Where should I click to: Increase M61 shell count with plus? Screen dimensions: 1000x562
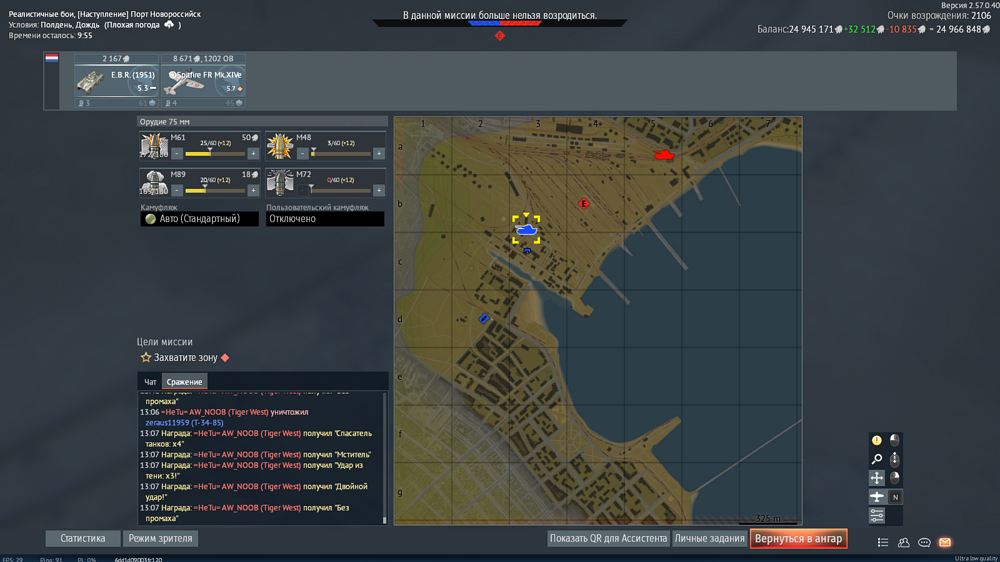tap(253, 153)
